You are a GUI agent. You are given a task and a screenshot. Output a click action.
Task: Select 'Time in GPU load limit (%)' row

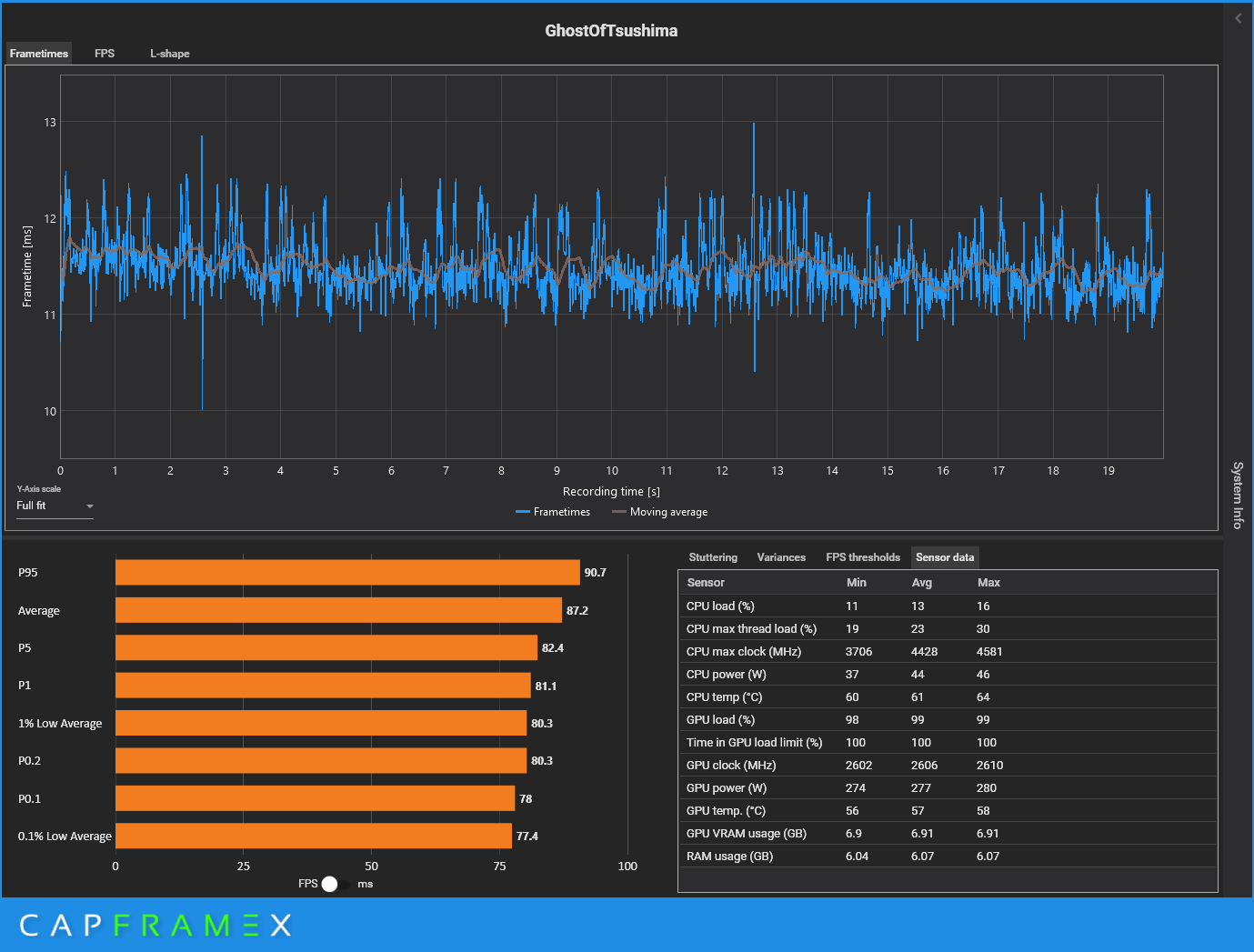pos(947,742)
